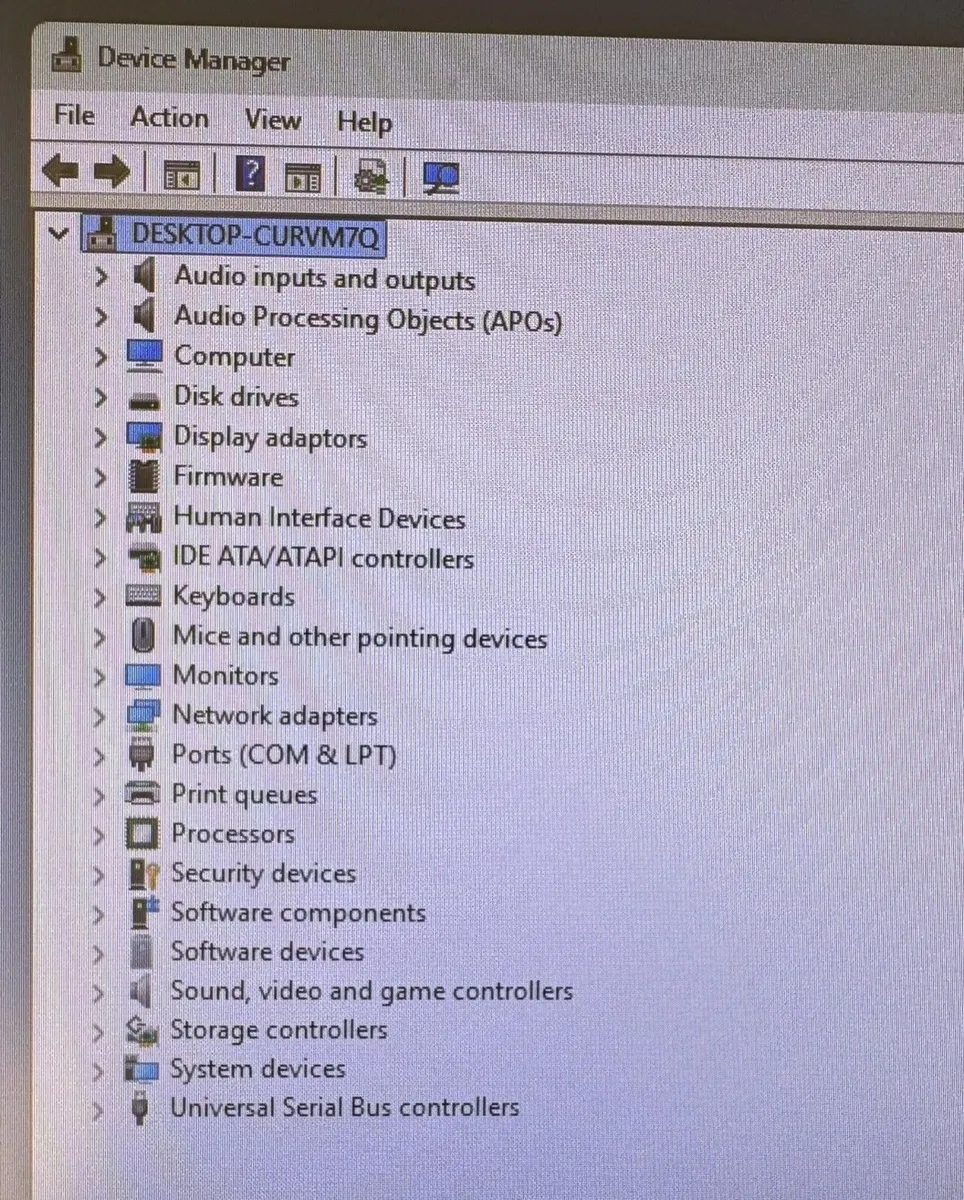Viewport: 964px width, 1200px height.
Task: Select Sound, video and game controllers
Action: (371, 991)
